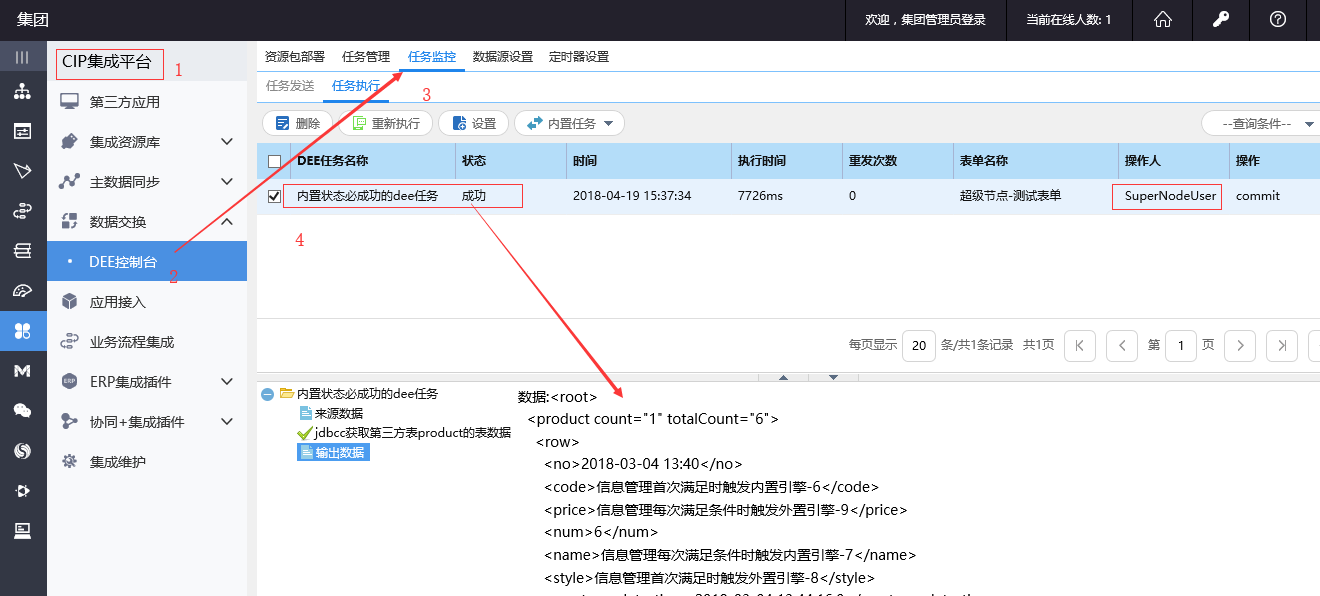Viewport: 1320px width, 596px height.
Task: Click the dashboard gauge sidebar icon
Action: [x=22, y=291]
